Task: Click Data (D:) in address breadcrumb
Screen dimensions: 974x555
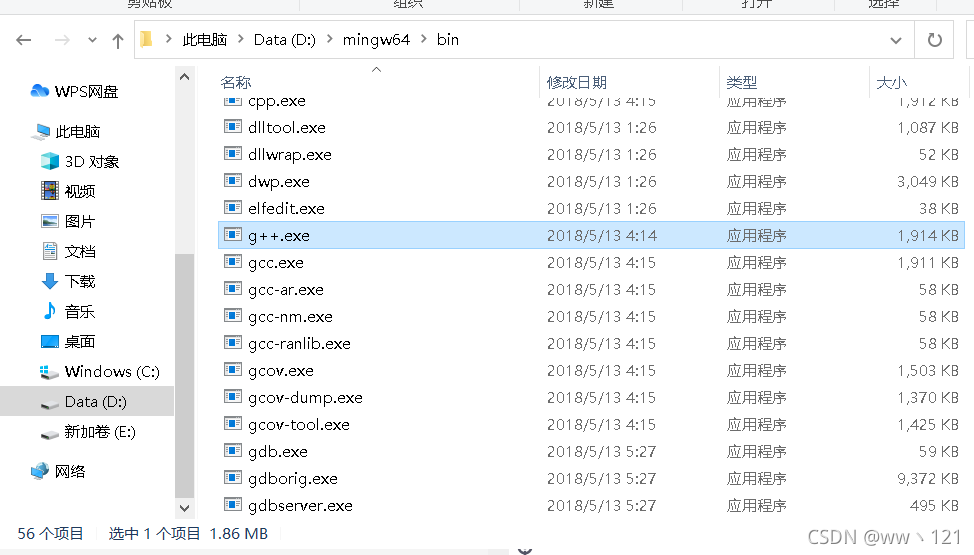Action: pyautogui.click(x=284, y=40)
